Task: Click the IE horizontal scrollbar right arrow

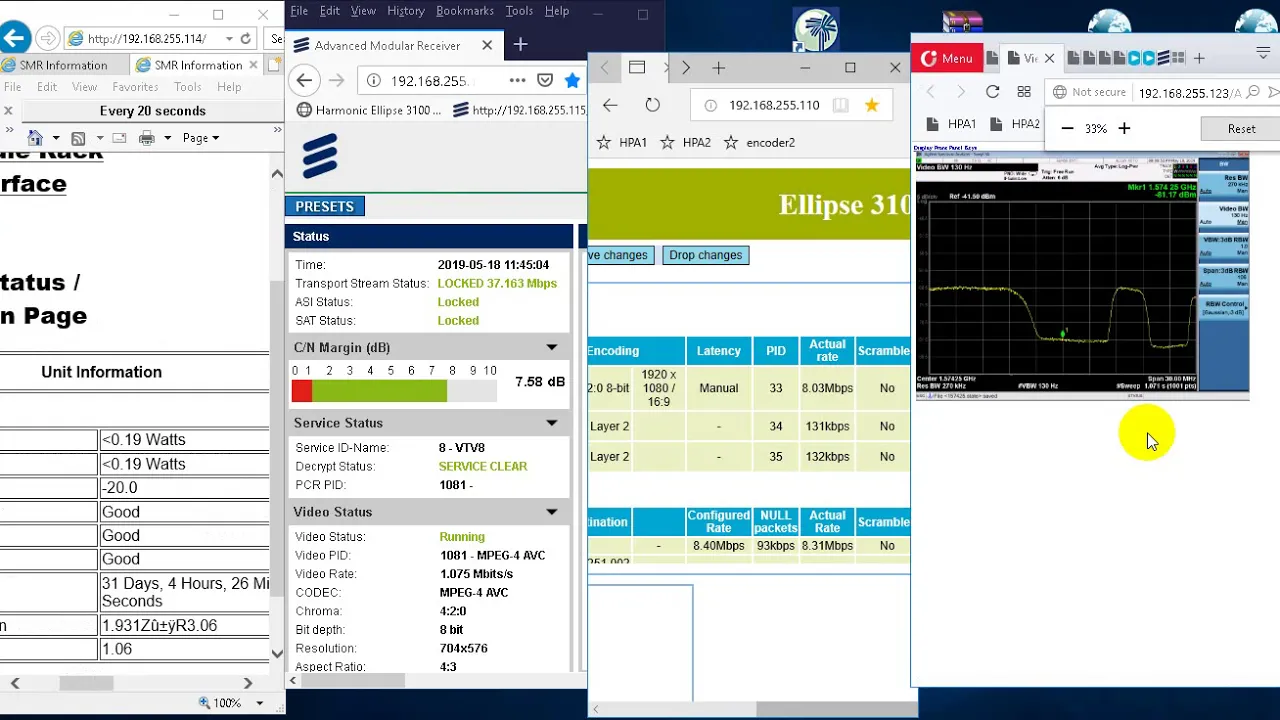Action: [x=248, y=683]
